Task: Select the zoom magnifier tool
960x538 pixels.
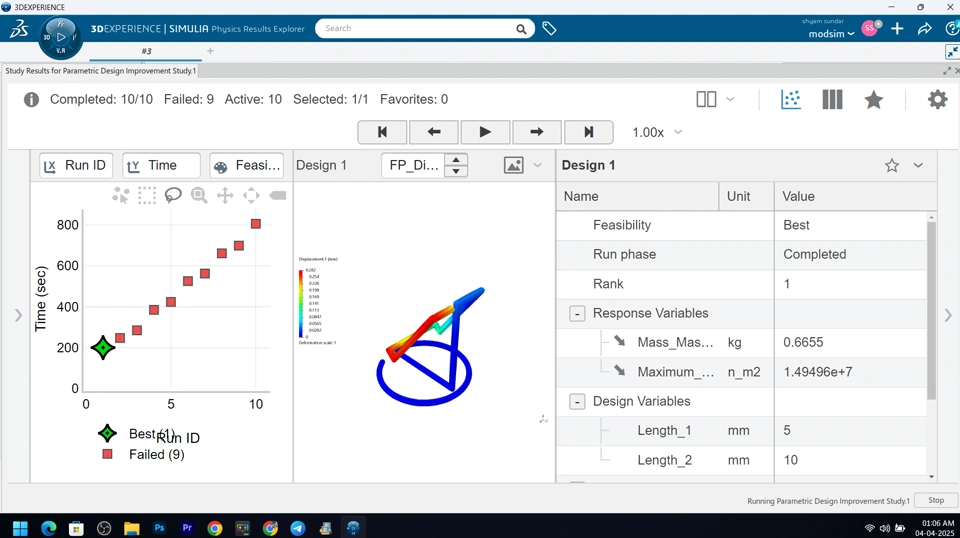Action: tap(199, 195)
